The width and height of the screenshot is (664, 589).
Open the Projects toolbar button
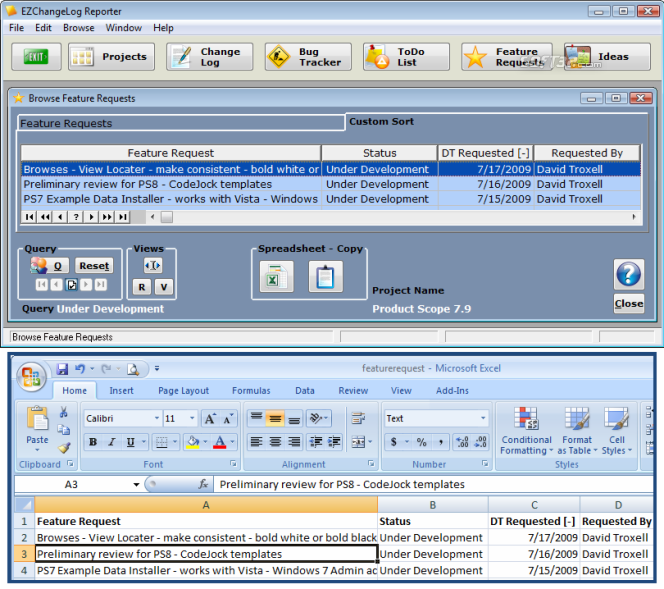coord(111,56)
